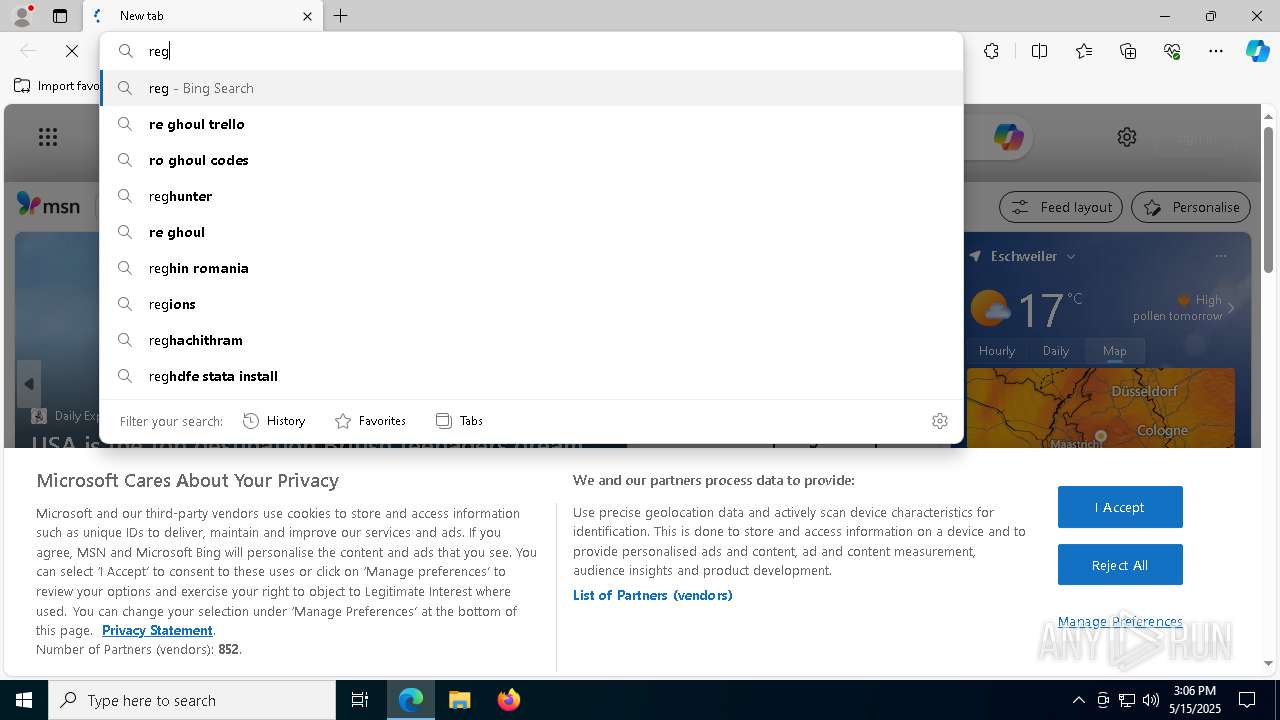Launch Firefox from taskbar
This screenshot has height=720, width=1280.
(508, 700)
